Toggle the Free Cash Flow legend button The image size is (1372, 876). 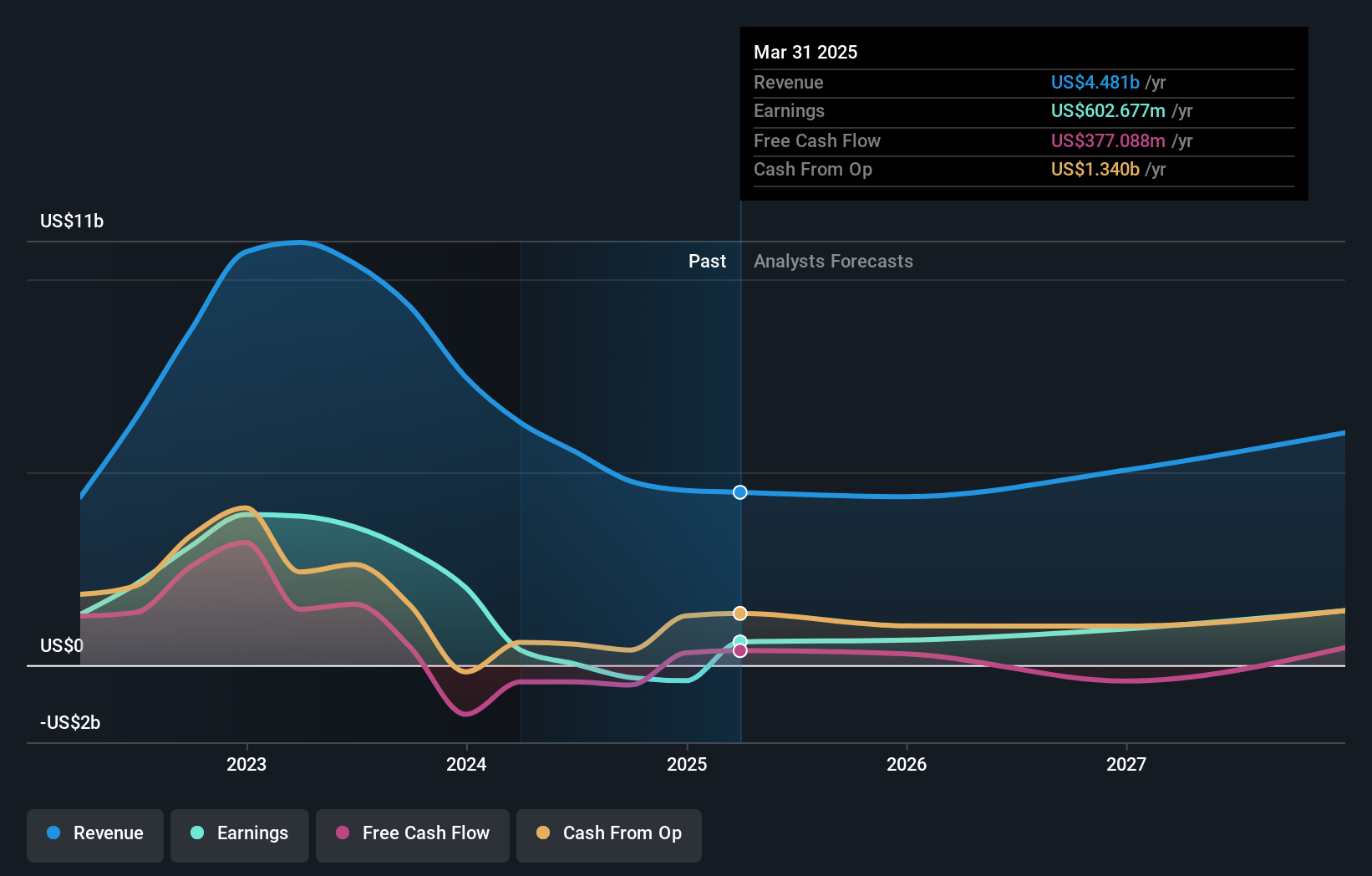coord(413,835)
